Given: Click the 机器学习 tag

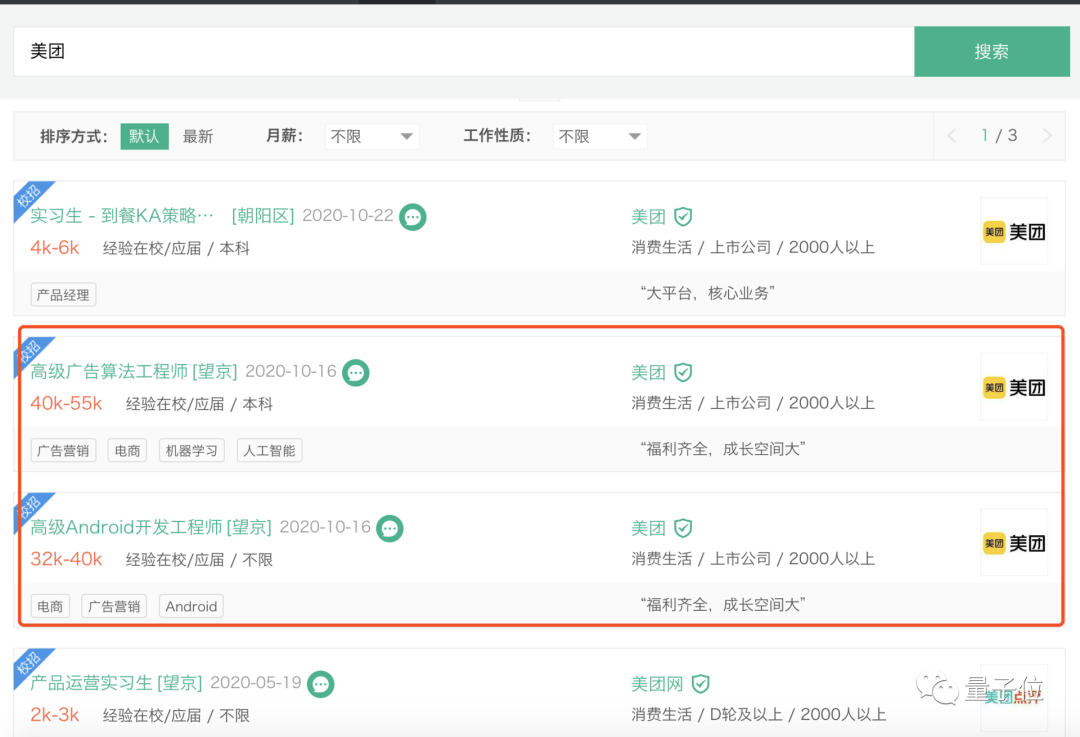Looking at the screenshot, I should [191, 451].
